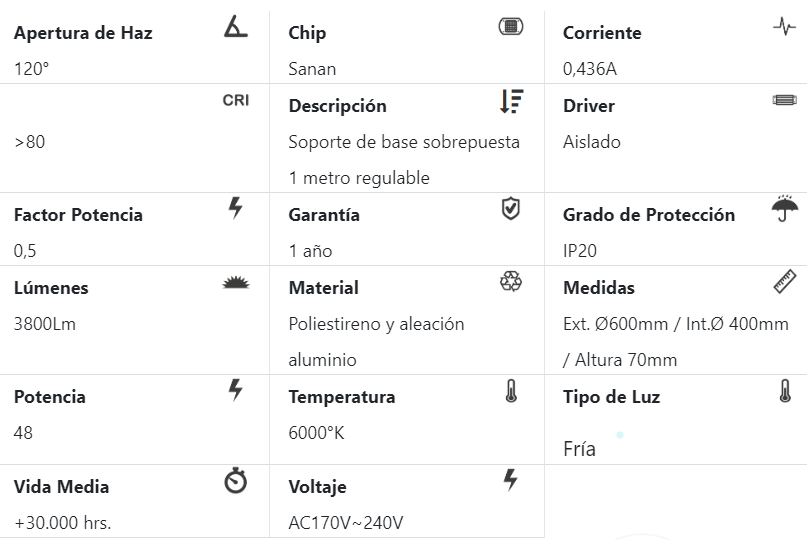Click the lightning bolt icon next to Voltaje

[x=510, y=480]
